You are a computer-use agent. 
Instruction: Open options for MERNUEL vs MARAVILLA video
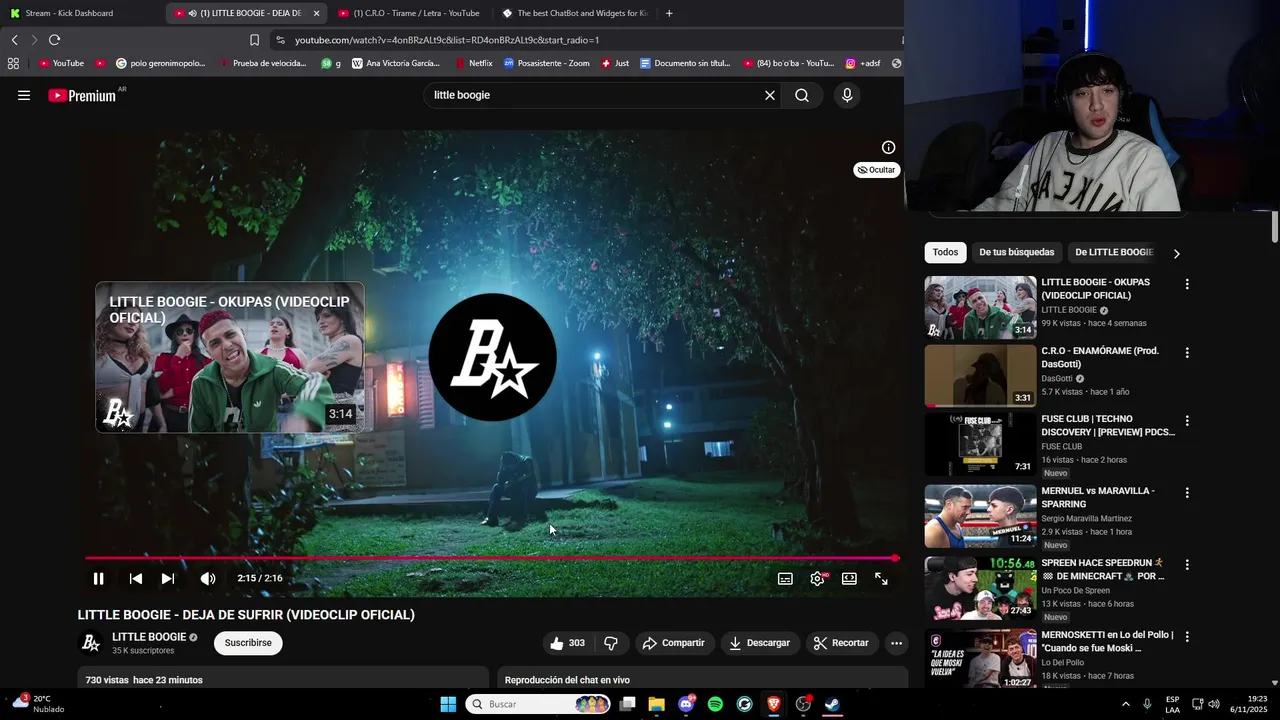[x=1187, y=493]
